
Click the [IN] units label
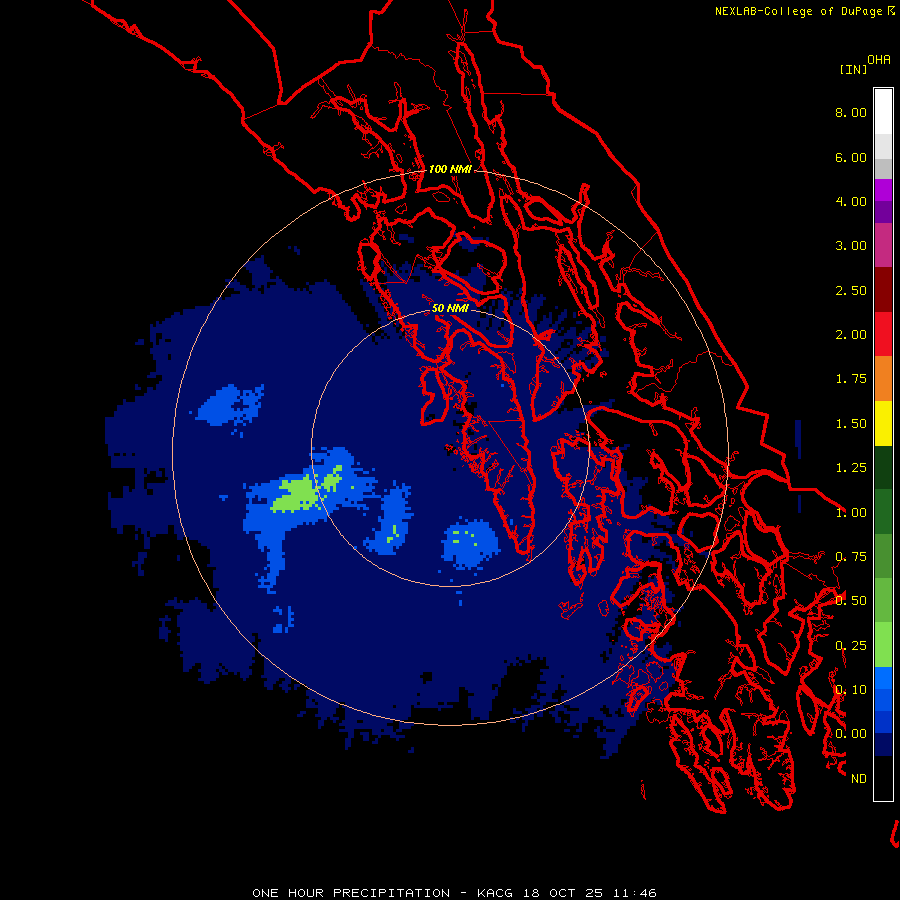853,69
